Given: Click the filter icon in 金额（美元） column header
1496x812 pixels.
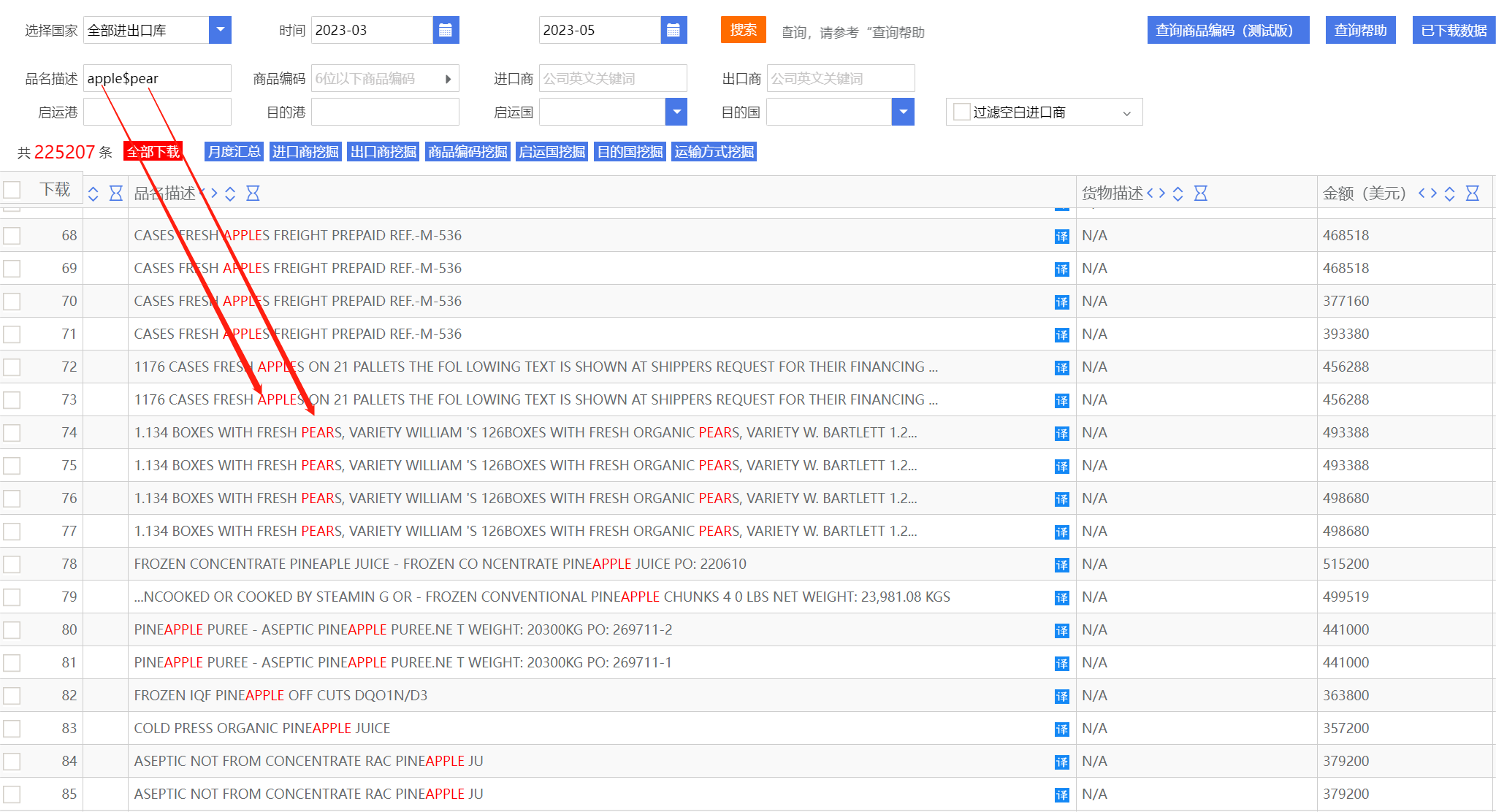Looking at the screenshot, I should (x=1472, y=194).
